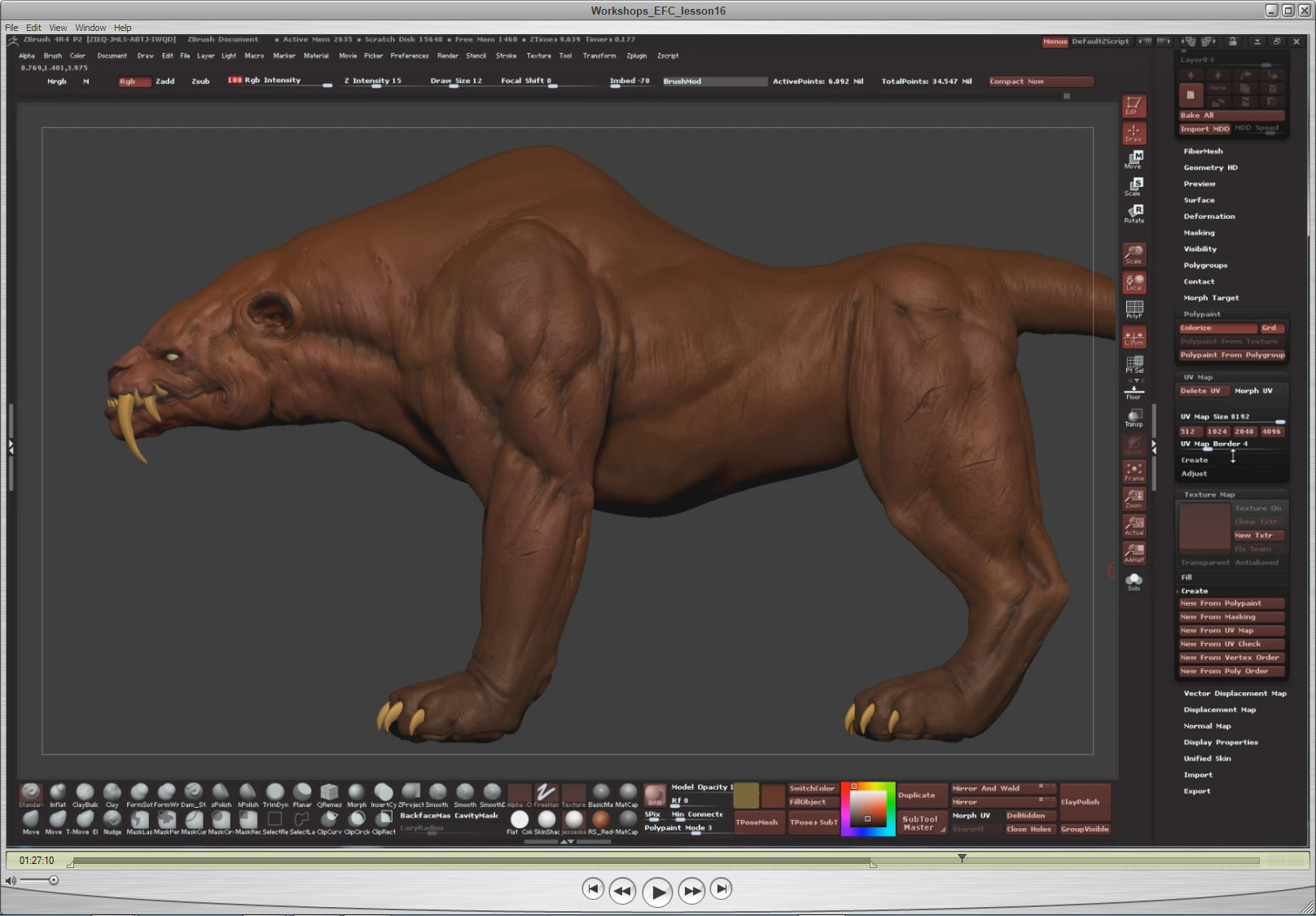Toggle PolyF wireframe display
Screen dimensions: 1316x916
coord(1134,309)
